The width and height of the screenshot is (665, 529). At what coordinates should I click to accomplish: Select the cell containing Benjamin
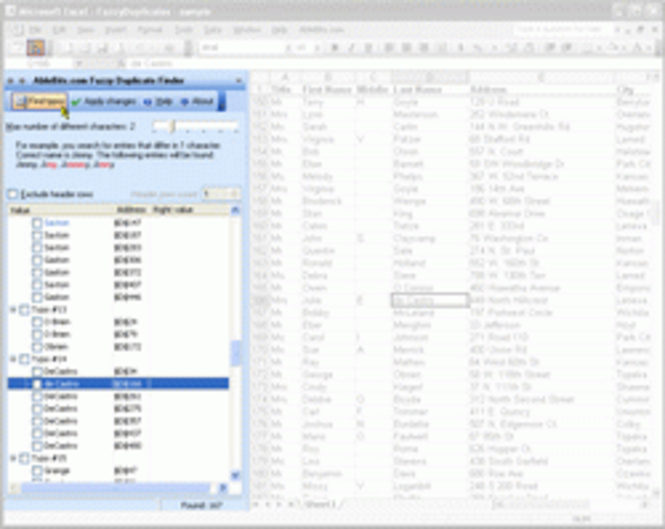(327, 474)
